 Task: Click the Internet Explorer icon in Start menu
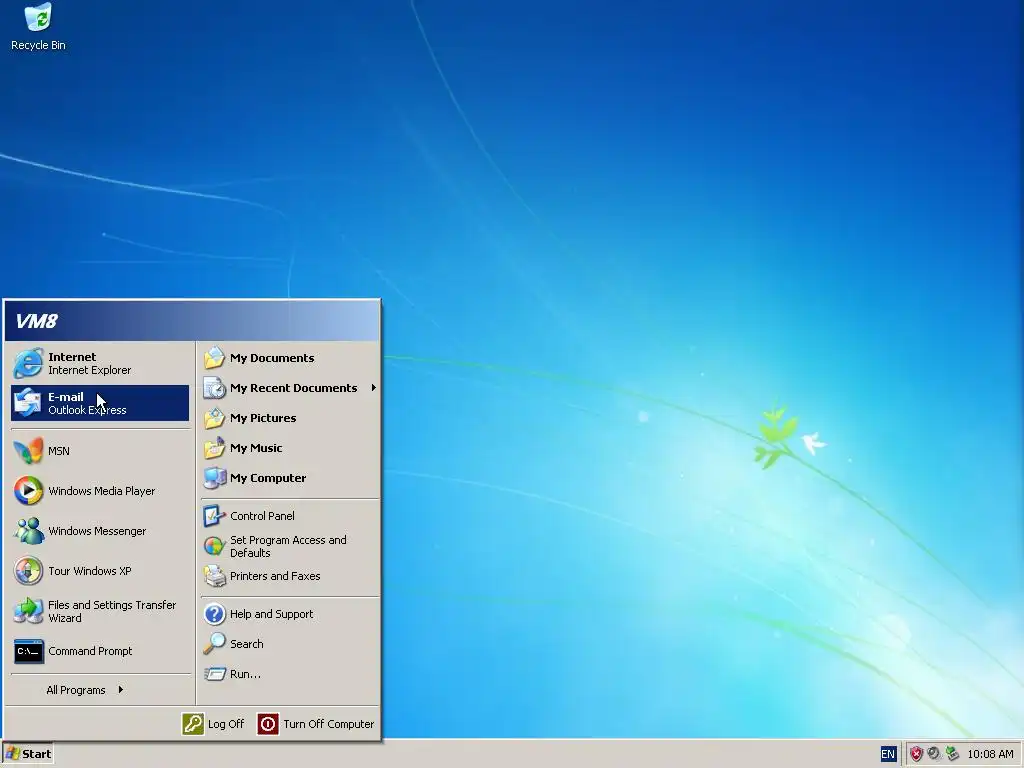pos(28,363)
